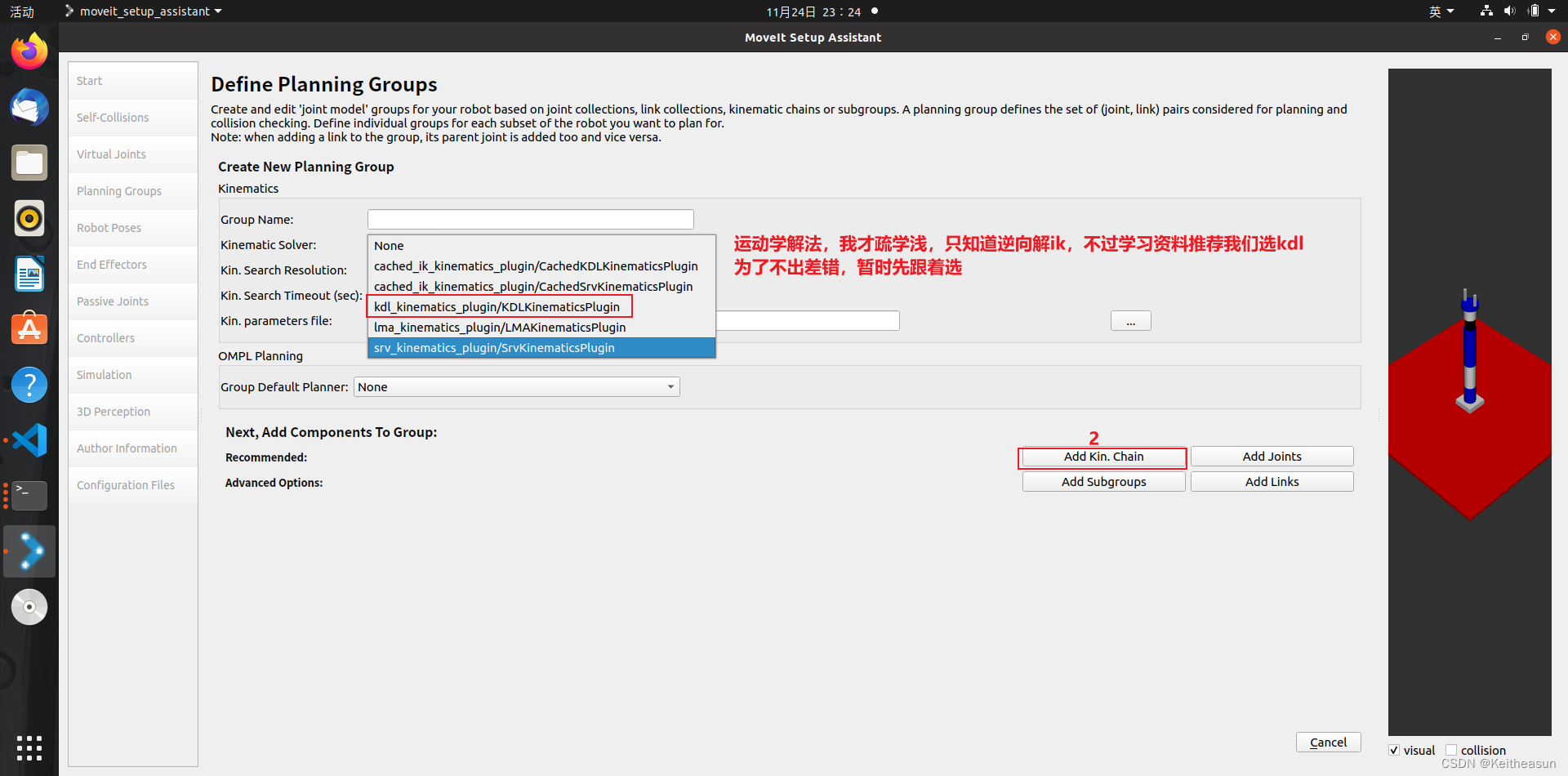Image resolution: width=1568 pixels, height=776 pixels.
Task: Open the Terminal dock icon
Action: coord(29,496)
